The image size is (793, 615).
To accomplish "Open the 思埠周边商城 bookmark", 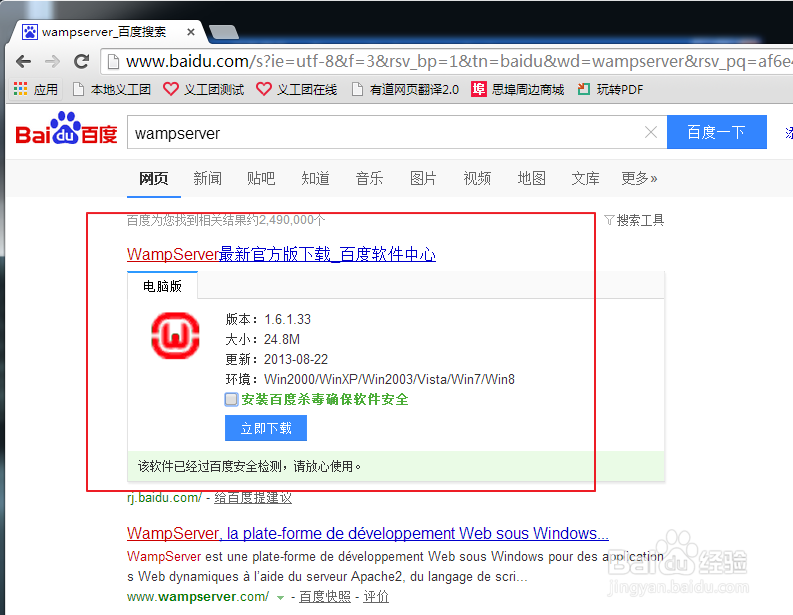I will tap(518, 90).
